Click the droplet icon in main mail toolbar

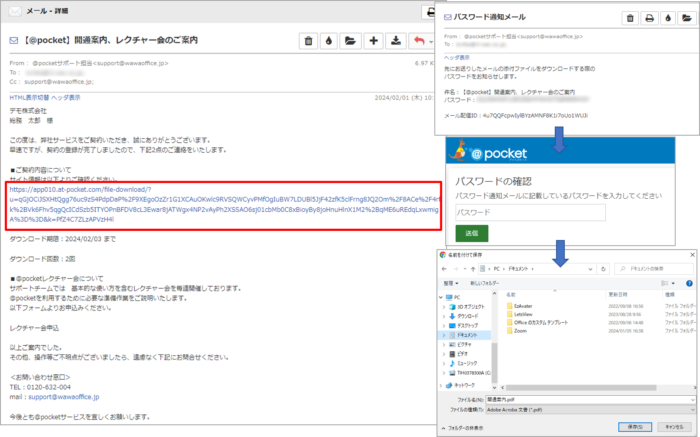(x=329, y=41)
